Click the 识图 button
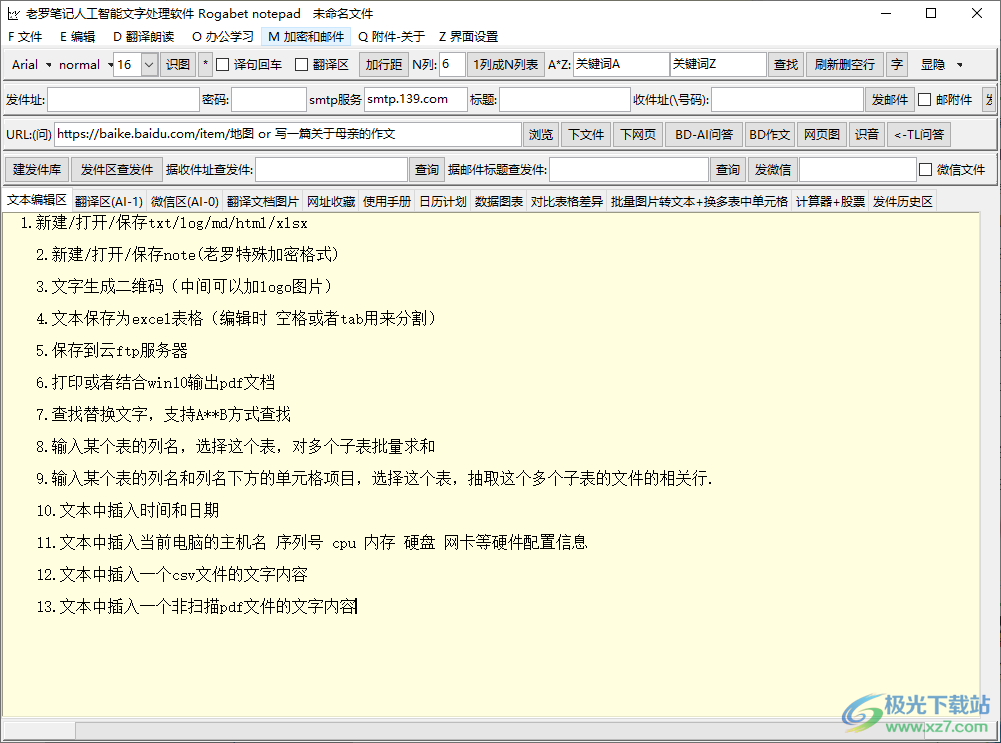1001x743 pixels. coord(177,64)
